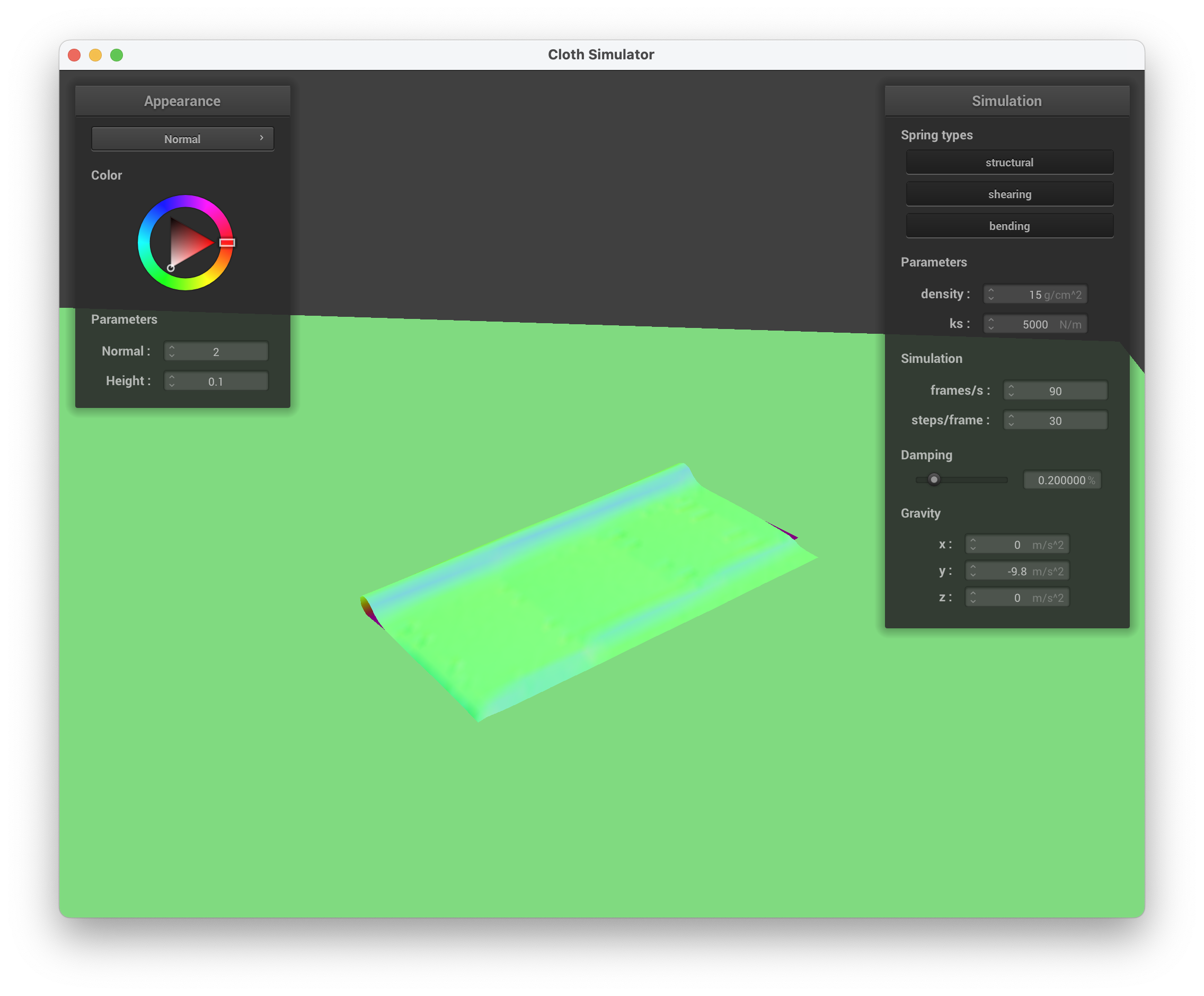Click the damping percentage value field
The width and height of the screenshot is (1204, 996).
1061,479
